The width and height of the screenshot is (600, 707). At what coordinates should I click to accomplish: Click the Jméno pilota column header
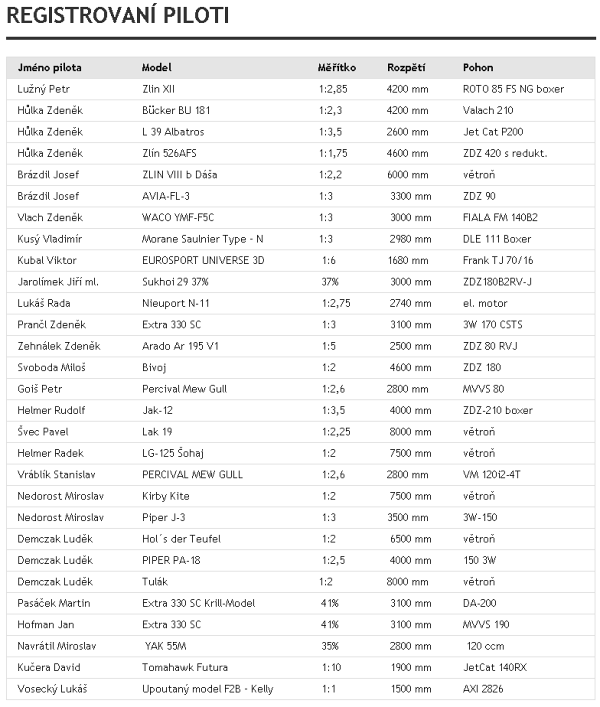click(50, 68)
